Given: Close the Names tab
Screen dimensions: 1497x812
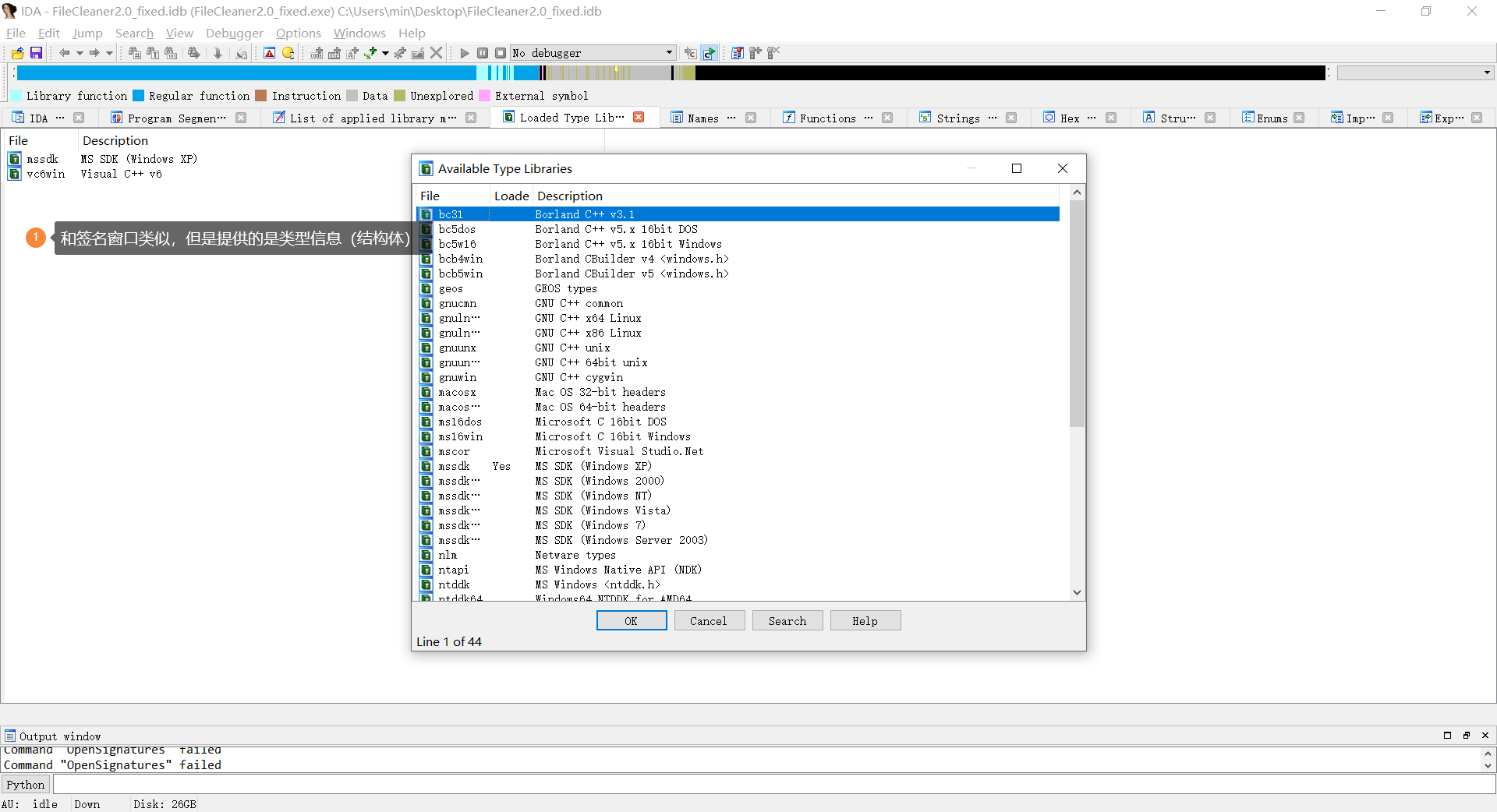Looking at the screenshot, I should tap(751, 118).
